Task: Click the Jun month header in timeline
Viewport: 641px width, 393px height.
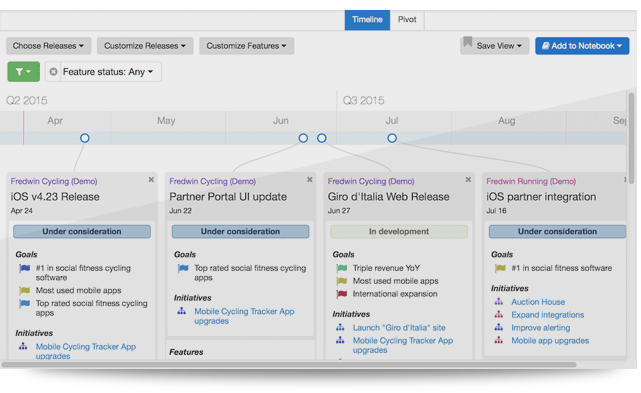Action: pyautogui.click(x=280, y=121)
